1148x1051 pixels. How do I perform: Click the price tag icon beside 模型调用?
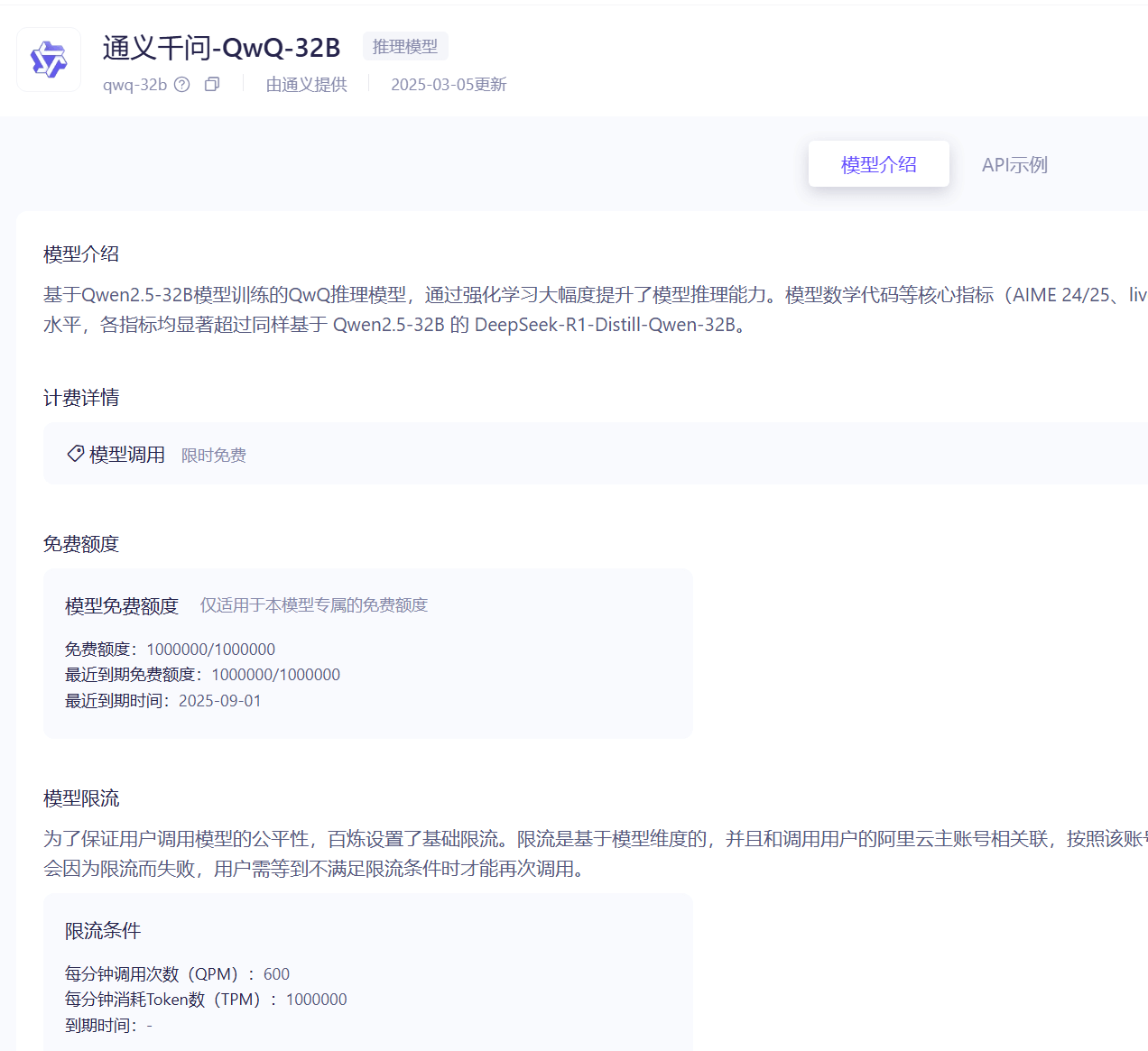point(76,454)
